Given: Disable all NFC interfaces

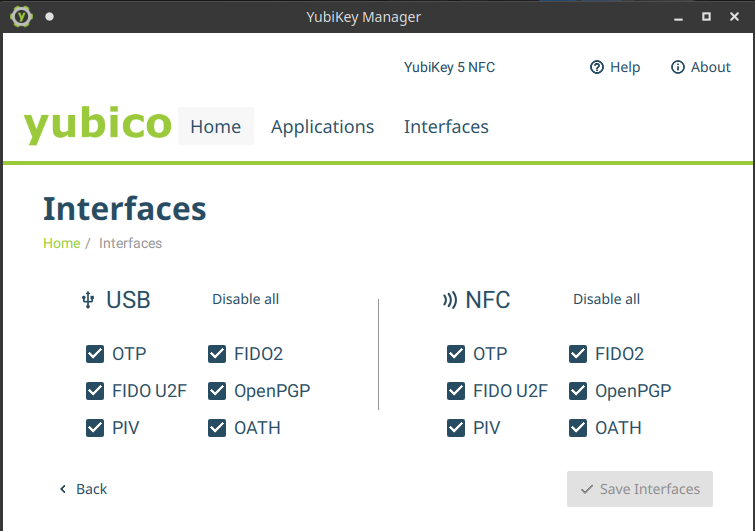Looking at the screenshot, I should pyautogui.click(x=606, y=299).
